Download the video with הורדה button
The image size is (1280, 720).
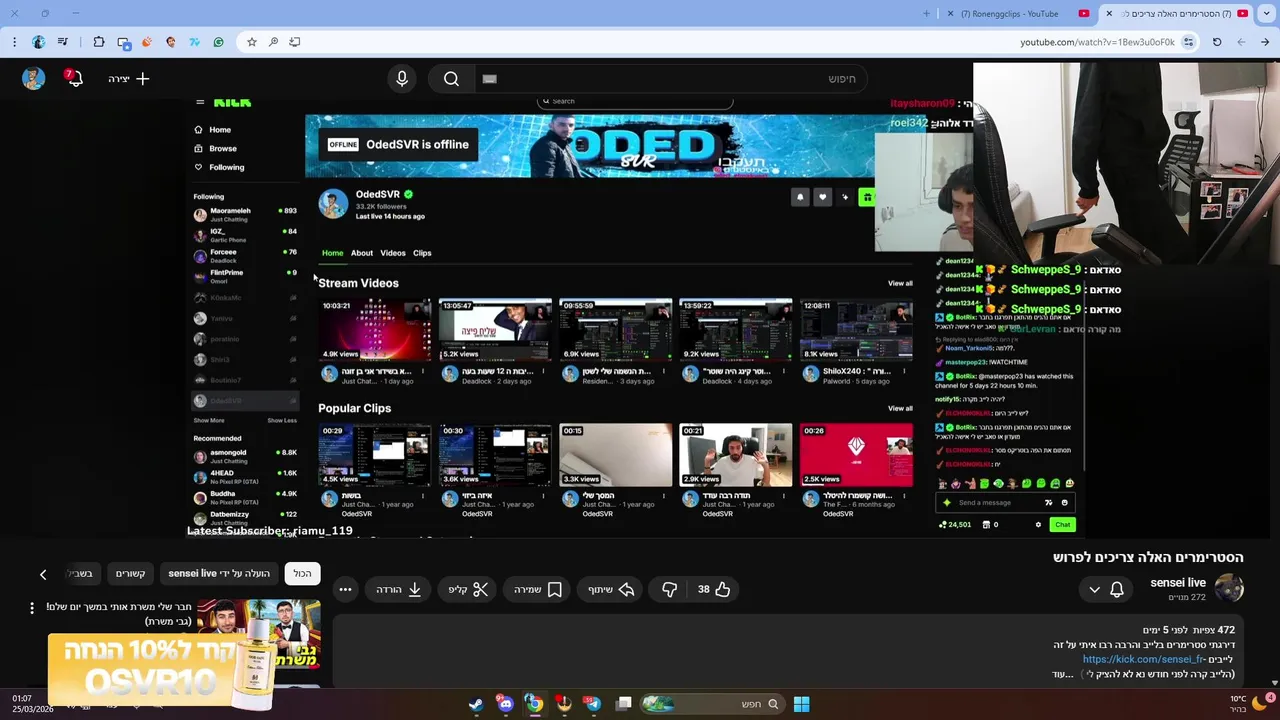(x=398, y=590)
